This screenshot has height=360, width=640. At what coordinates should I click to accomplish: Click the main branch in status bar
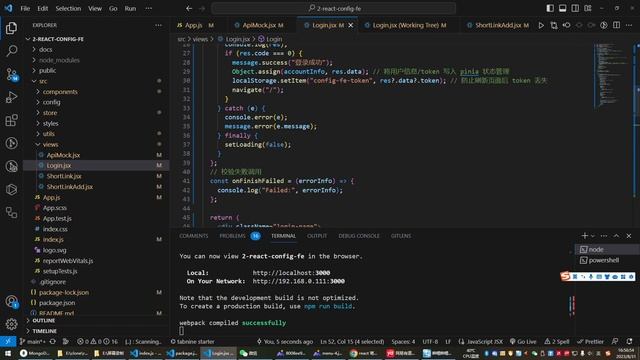pyautogui.click(x=33, y=342)
